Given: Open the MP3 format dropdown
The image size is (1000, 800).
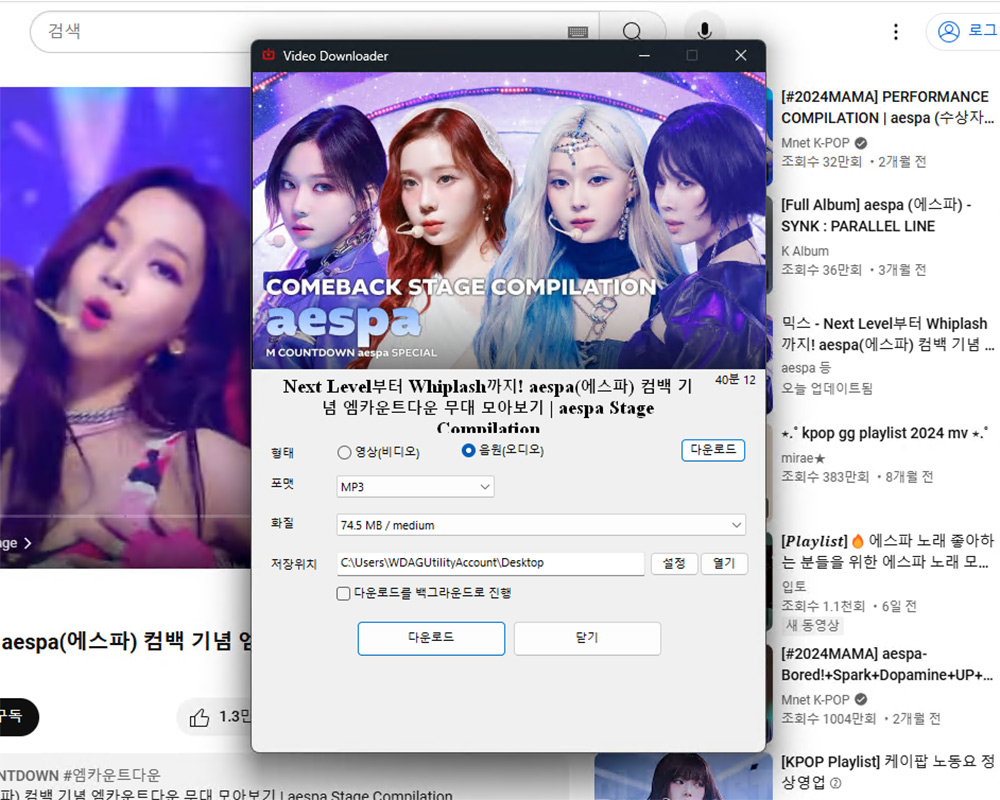Looking at the screenshot, I should click(x=415, y=487).
